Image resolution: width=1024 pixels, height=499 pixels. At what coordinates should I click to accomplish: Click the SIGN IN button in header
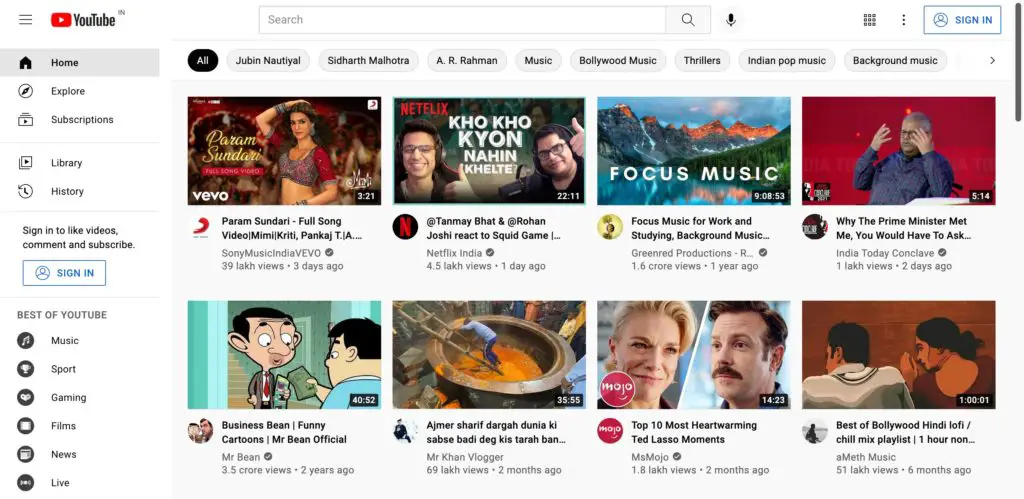coord(962,20)
